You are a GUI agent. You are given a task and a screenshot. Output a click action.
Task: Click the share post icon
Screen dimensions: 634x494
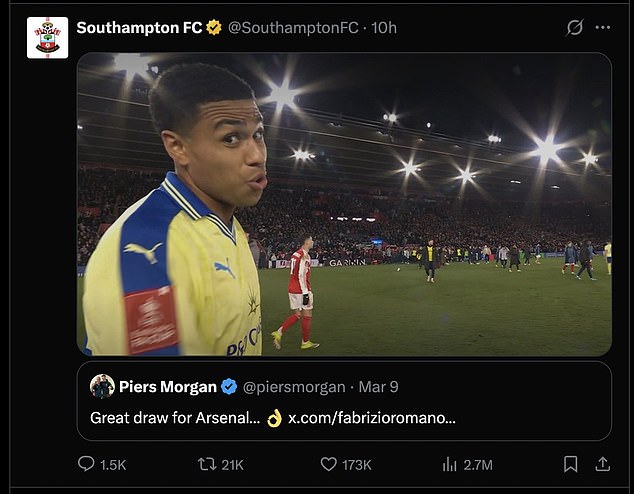602,464
